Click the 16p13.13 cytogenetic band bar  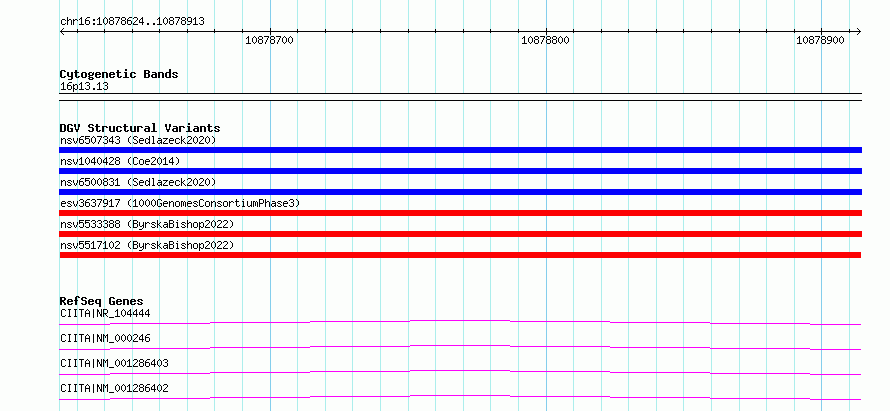click(x=460, y=97)
